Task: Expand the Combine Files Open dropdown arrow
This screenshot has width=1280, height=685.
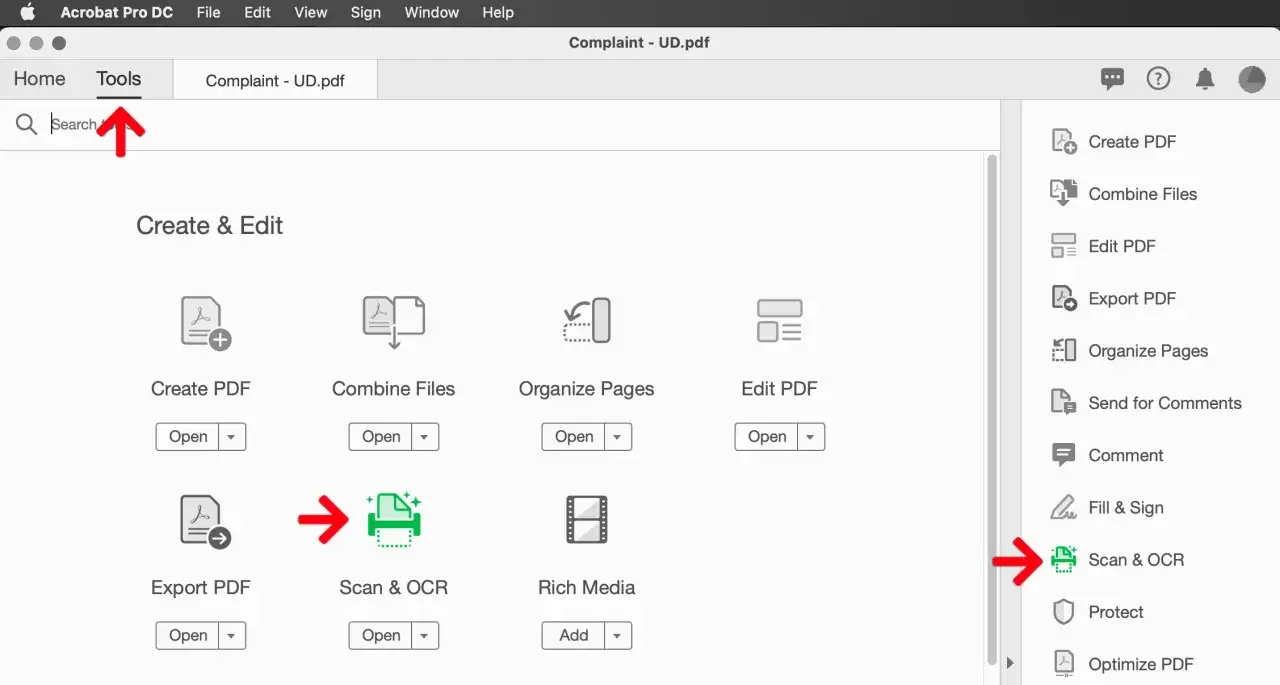Action: tap(425, 437)
